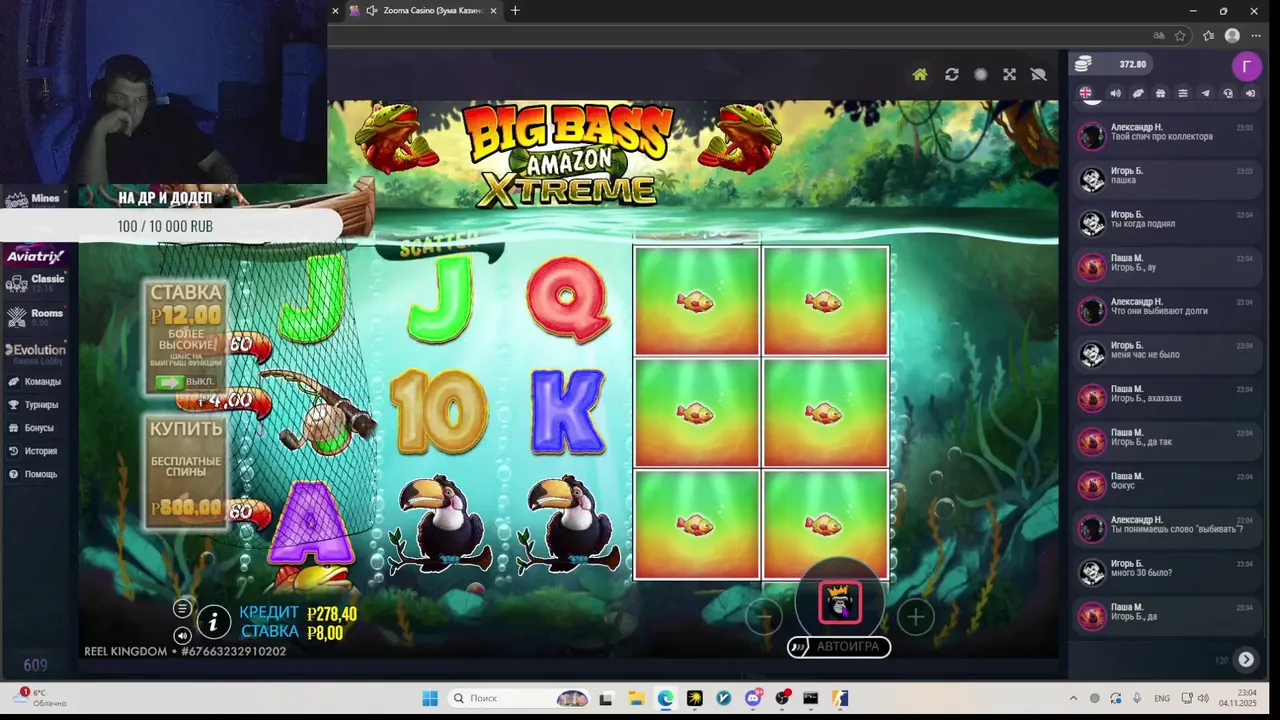
Task: Show hidden tray icons chevron
Action: 1074,698
